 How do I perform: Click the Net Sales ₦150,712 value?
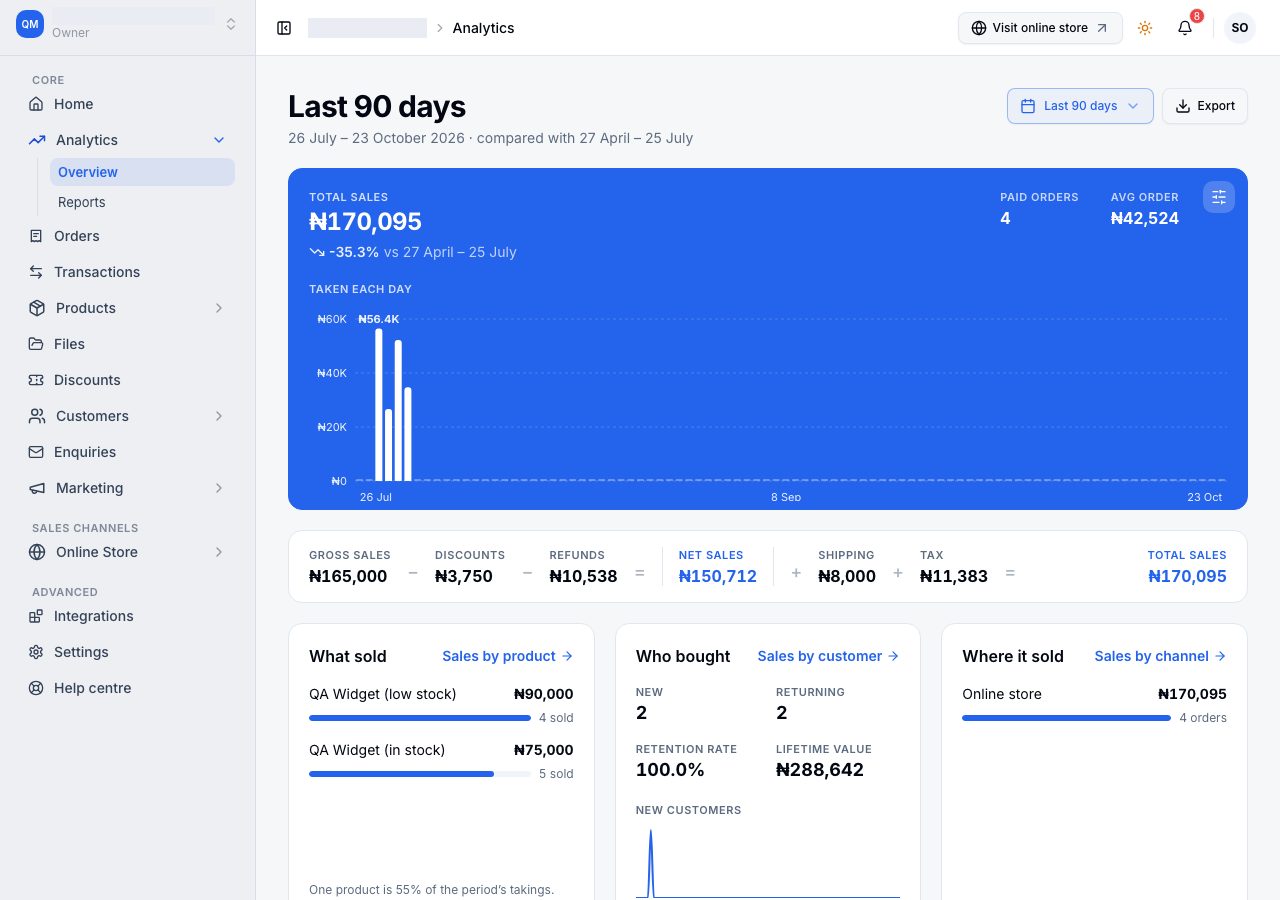718,576
